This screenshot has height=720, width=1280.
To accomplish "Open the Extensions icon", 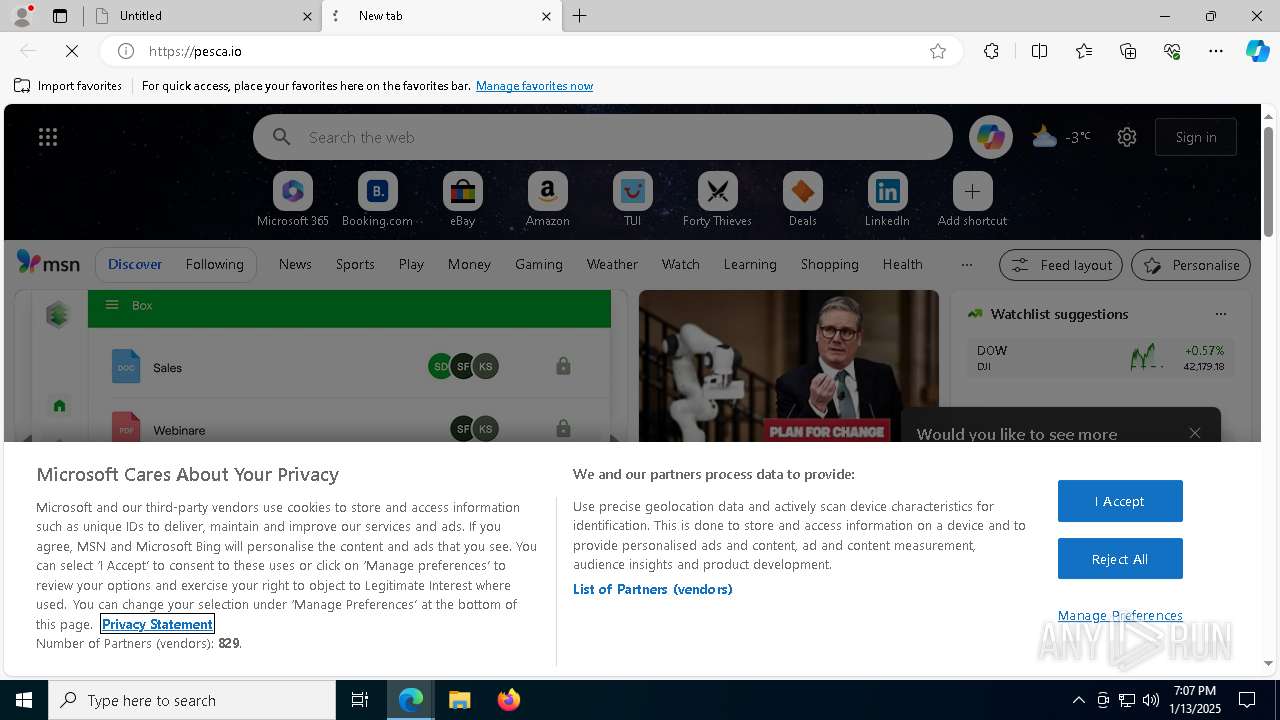I will (991, 51).
